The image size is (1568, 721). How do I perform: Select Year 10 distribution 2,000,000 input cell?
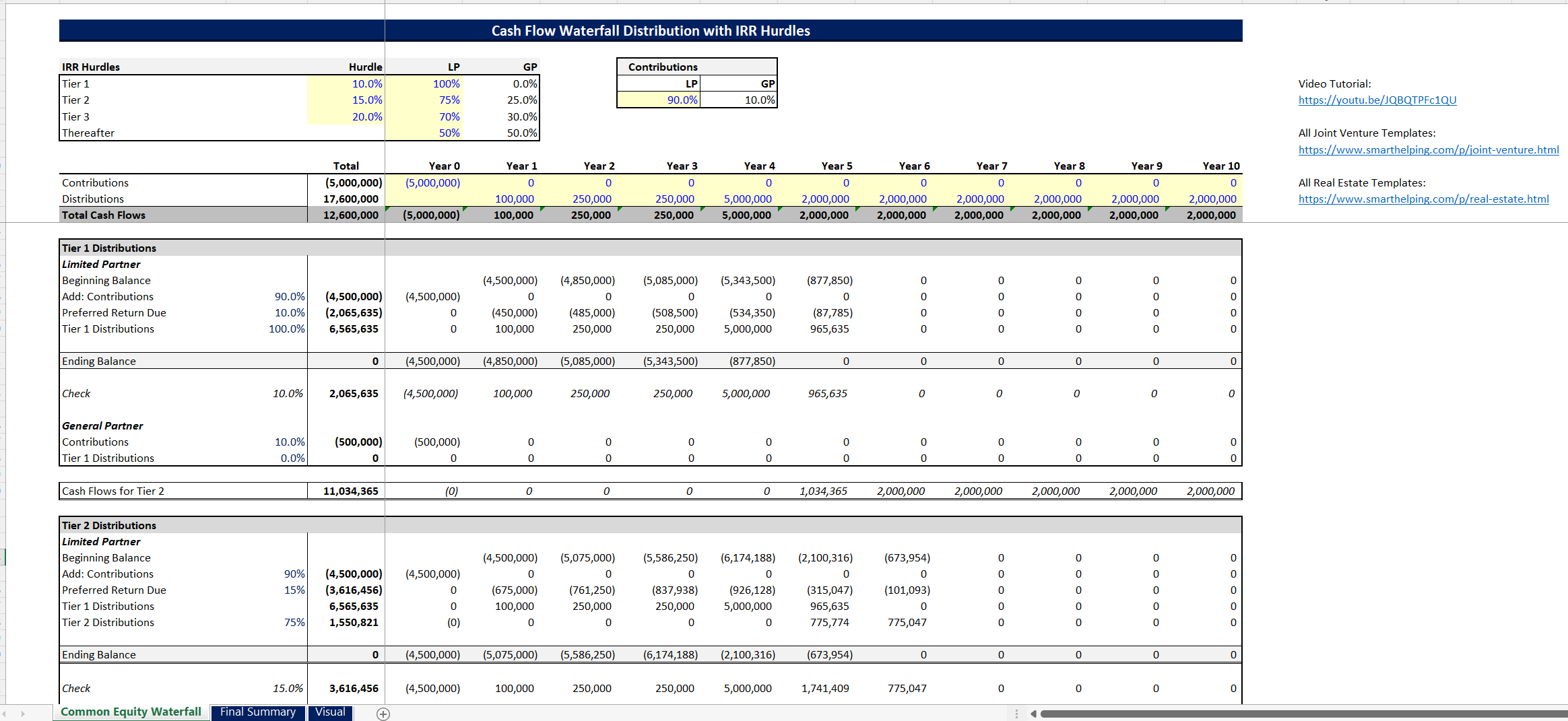click(x=1204, y=199)
